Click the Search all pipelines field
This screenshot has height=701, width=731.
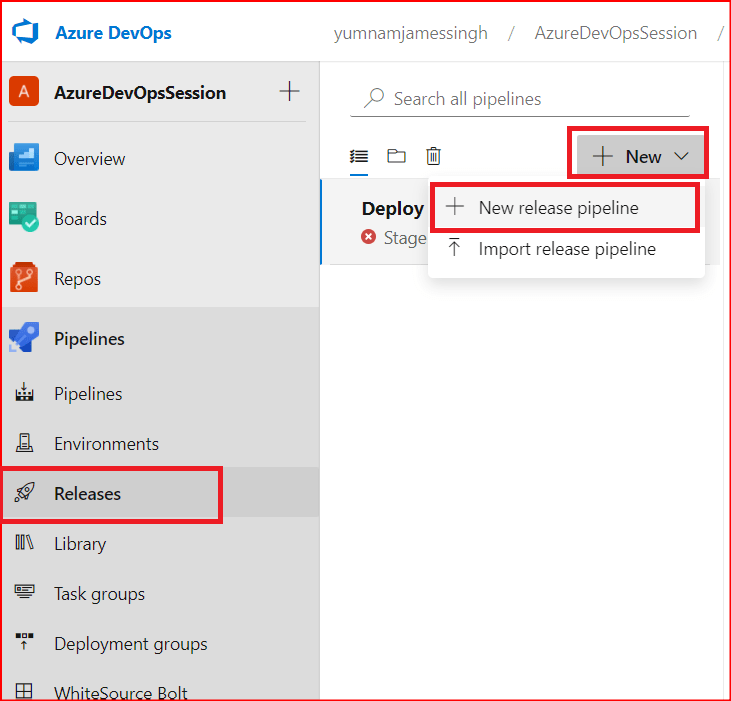click(x=530, y=99)
